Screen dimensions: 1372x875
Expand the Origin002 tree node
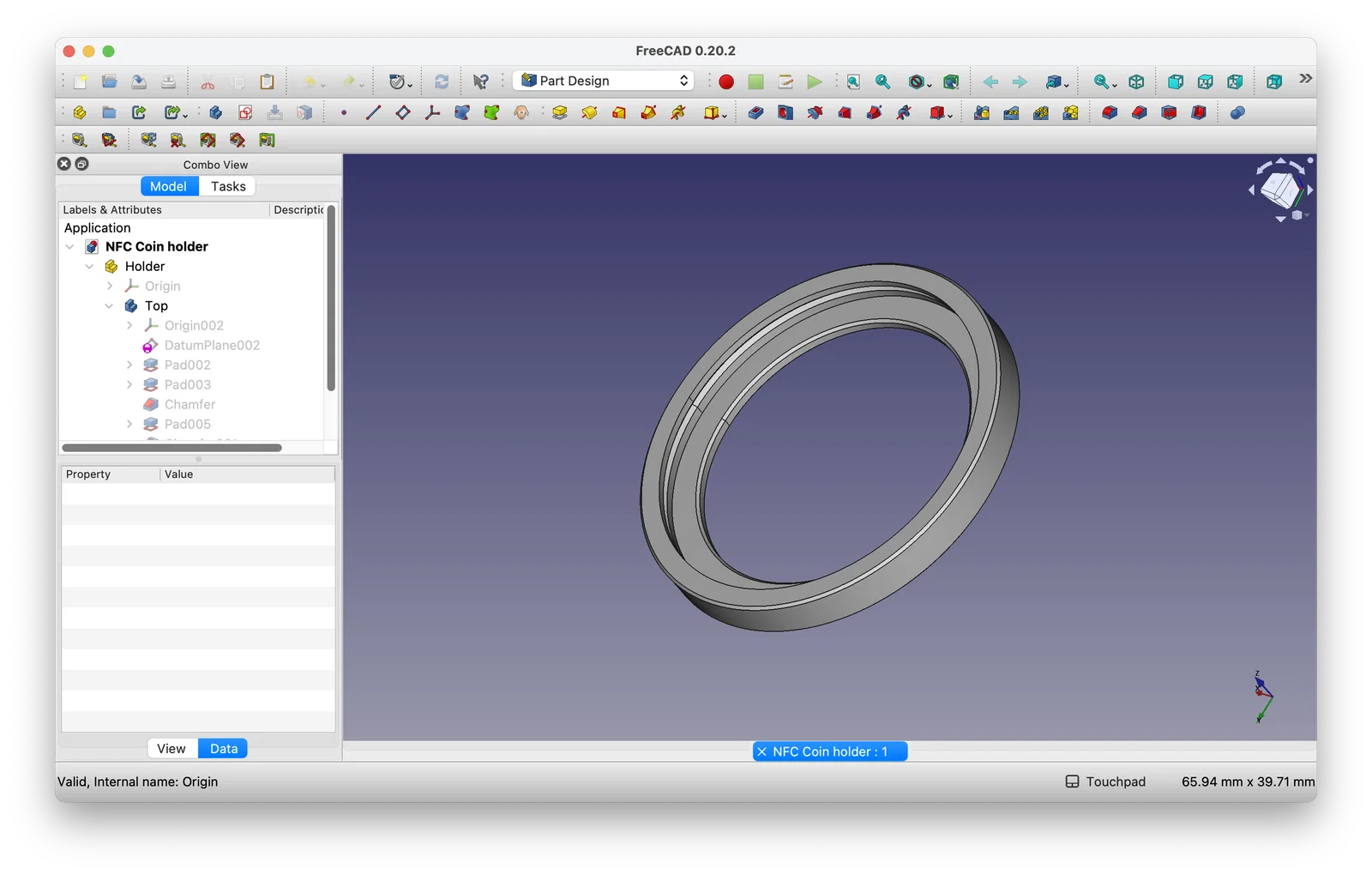point(129,326)
